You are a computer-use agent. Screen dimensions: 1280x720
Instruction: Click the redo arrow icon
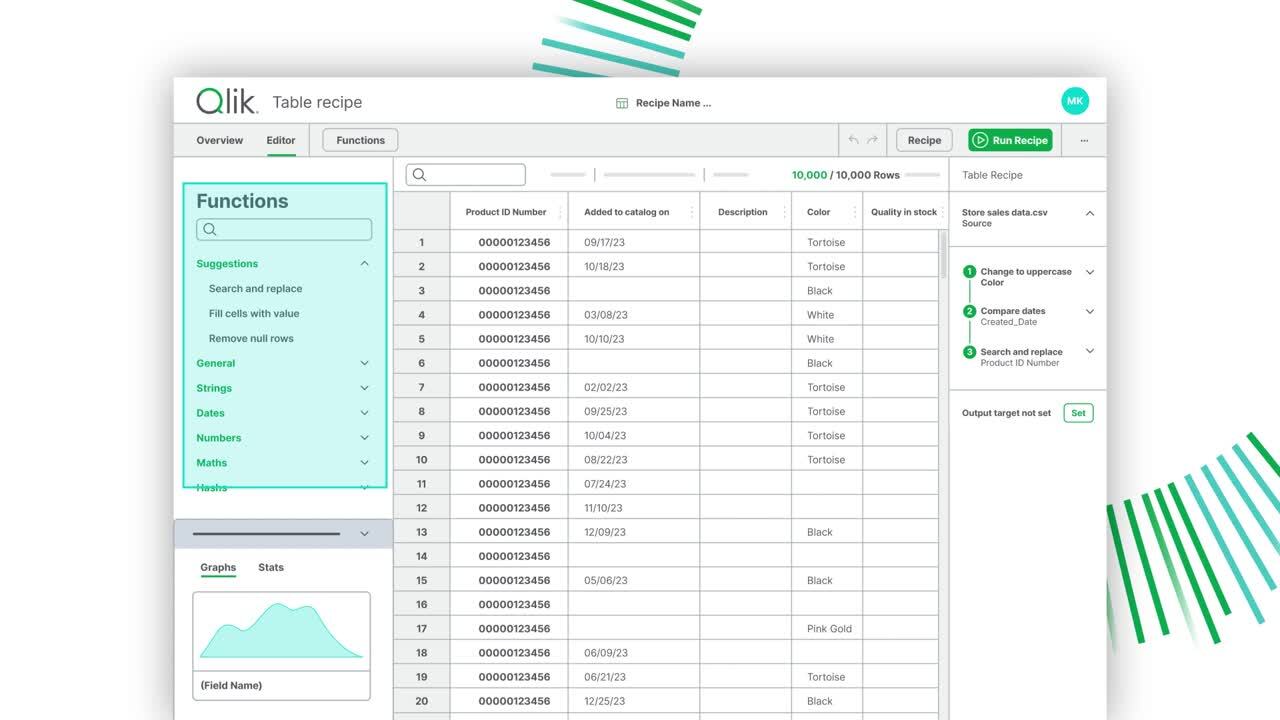pyautogui.click(x=872, y=140)
